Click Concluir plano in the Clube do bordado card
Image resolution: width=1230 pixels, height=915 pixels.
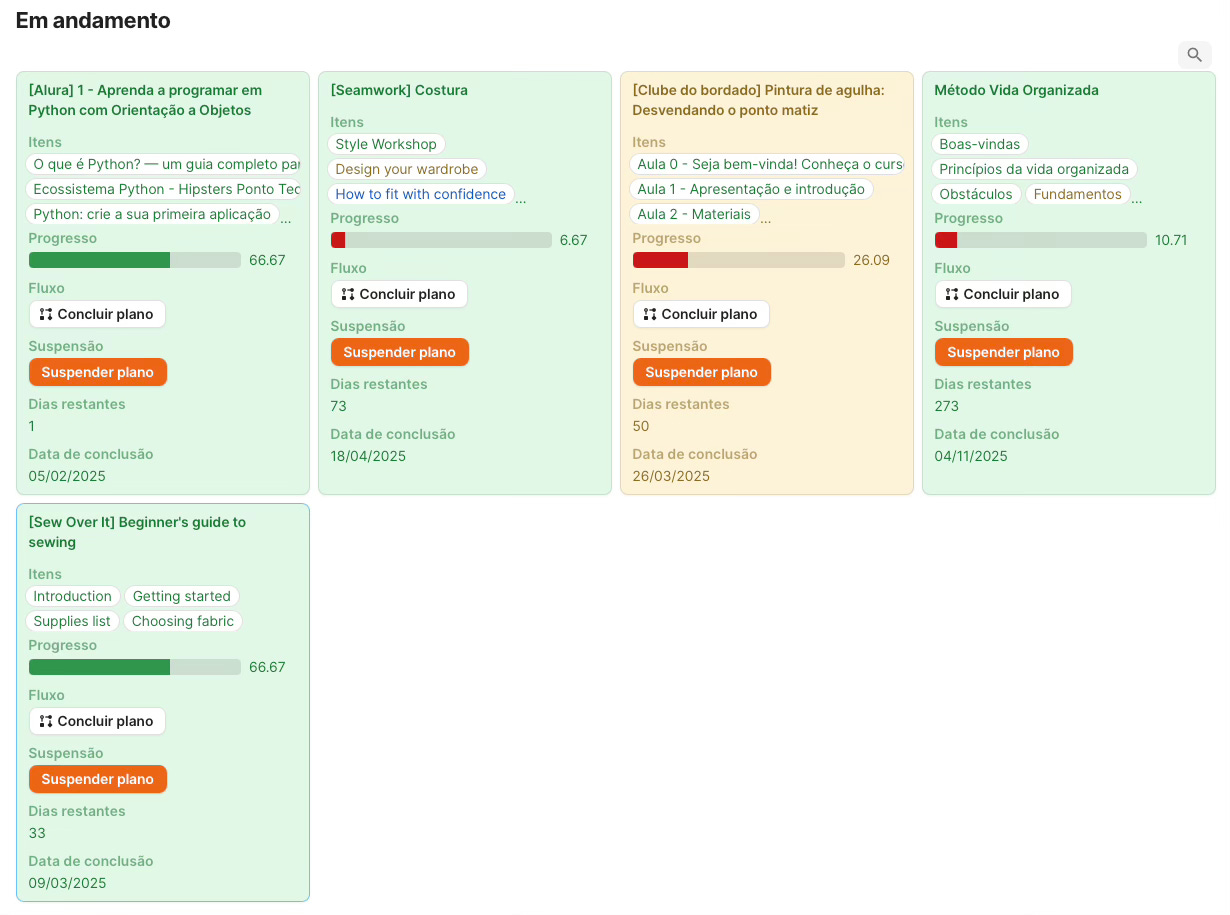pyautogui.click(x=701, y=314)
